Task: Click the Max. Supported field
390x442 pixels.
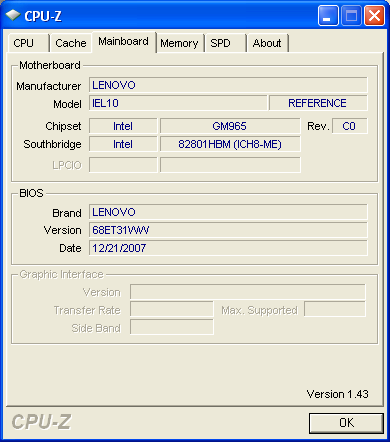Action: click(335, 309)
